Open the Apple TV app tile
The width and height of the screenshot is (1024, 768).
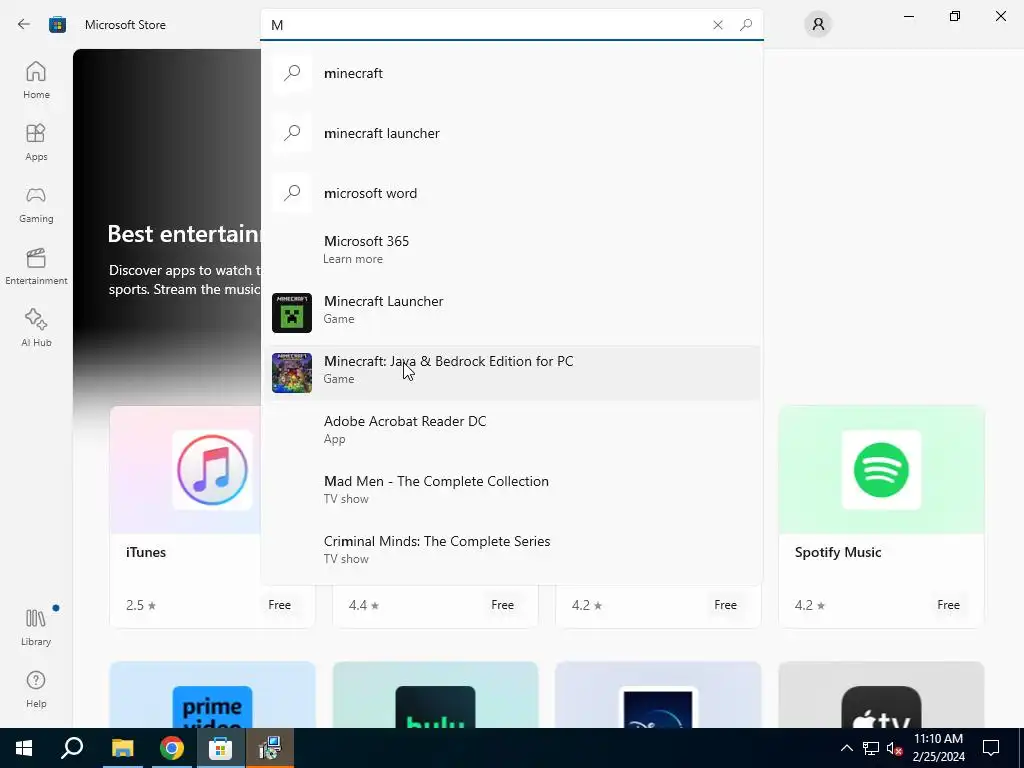tap(881, 695)
